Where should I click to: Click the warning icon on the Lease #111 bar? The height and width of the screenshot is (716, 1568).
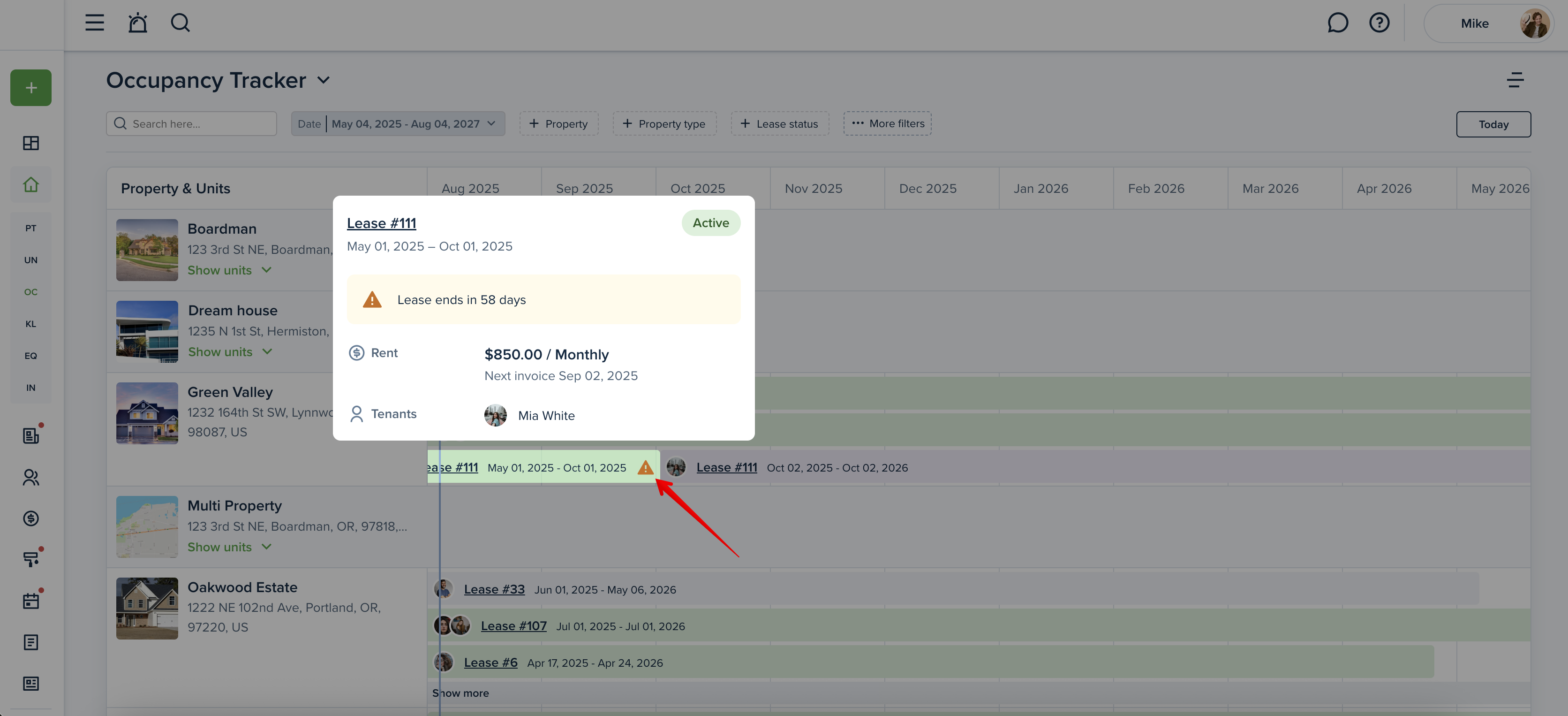pyautogui.click(x=645, y=468)
